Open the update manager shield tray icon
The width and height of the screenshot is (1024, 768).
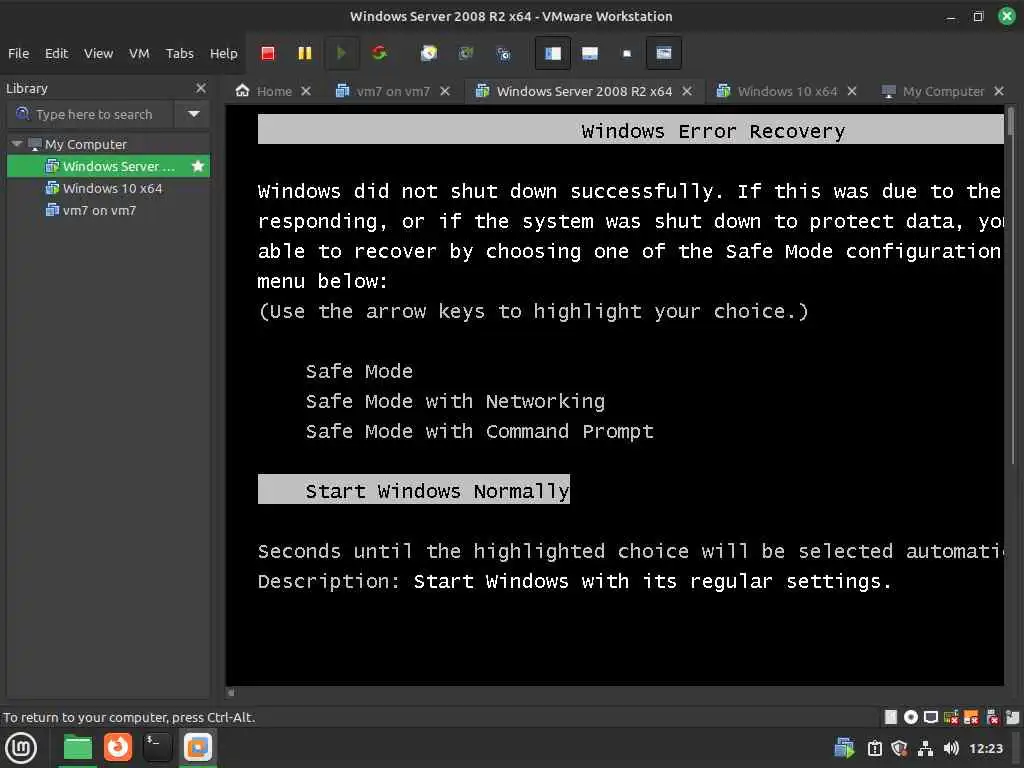(899, 748)
